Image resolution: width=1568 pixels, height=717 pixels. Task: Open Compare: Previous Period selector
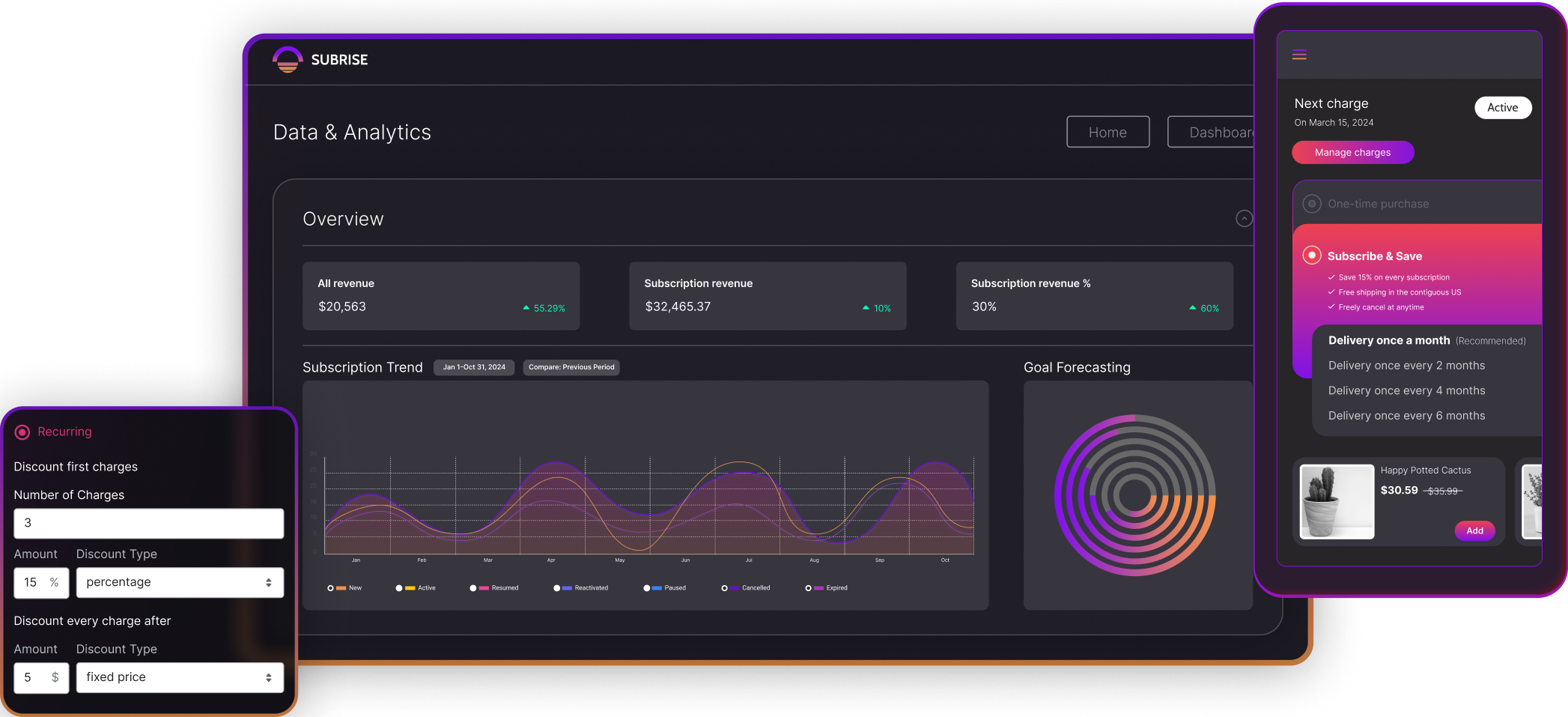[571, 367]
